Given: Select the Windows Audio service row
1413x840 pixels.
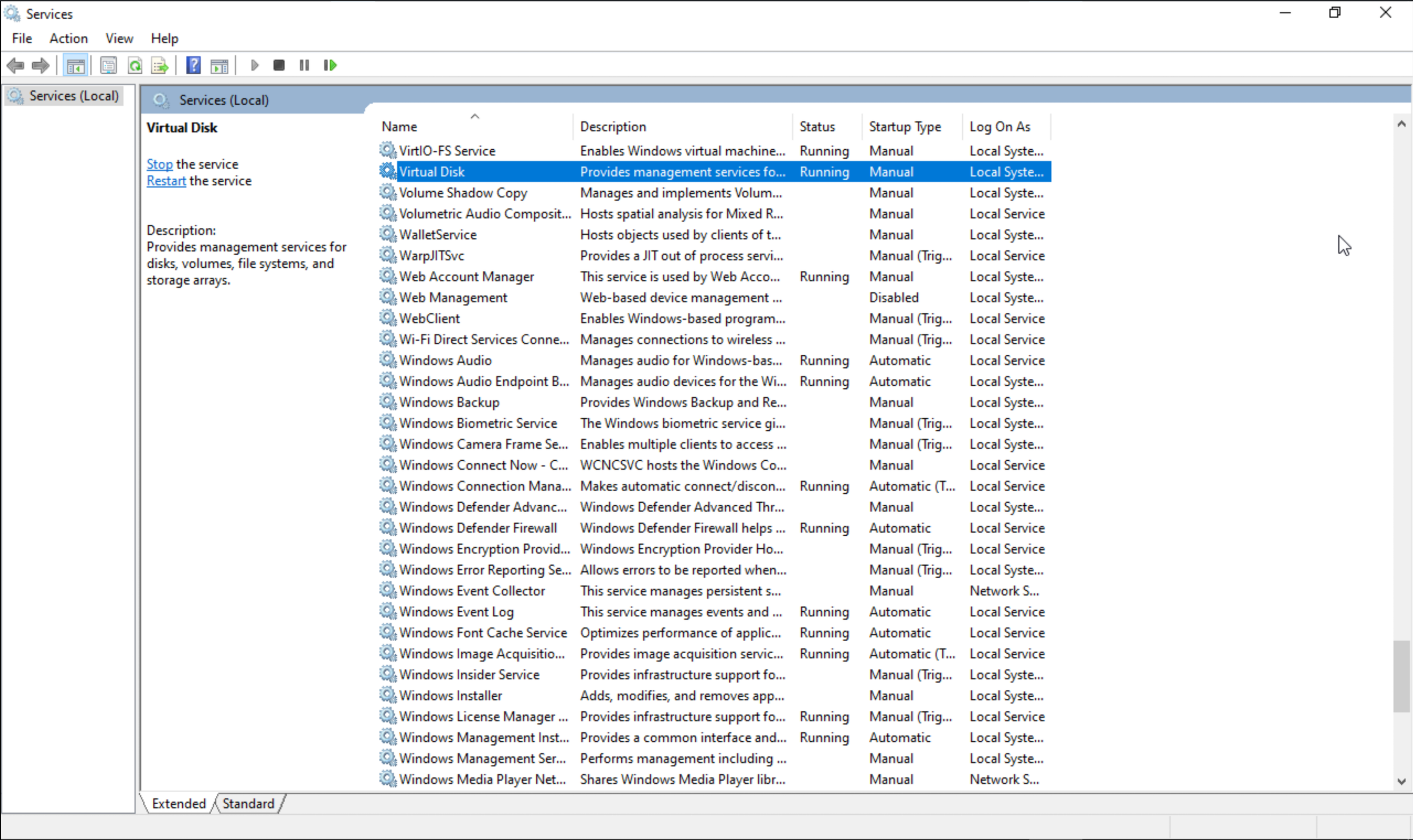Looking at the screenshot, I should [444, 360].
